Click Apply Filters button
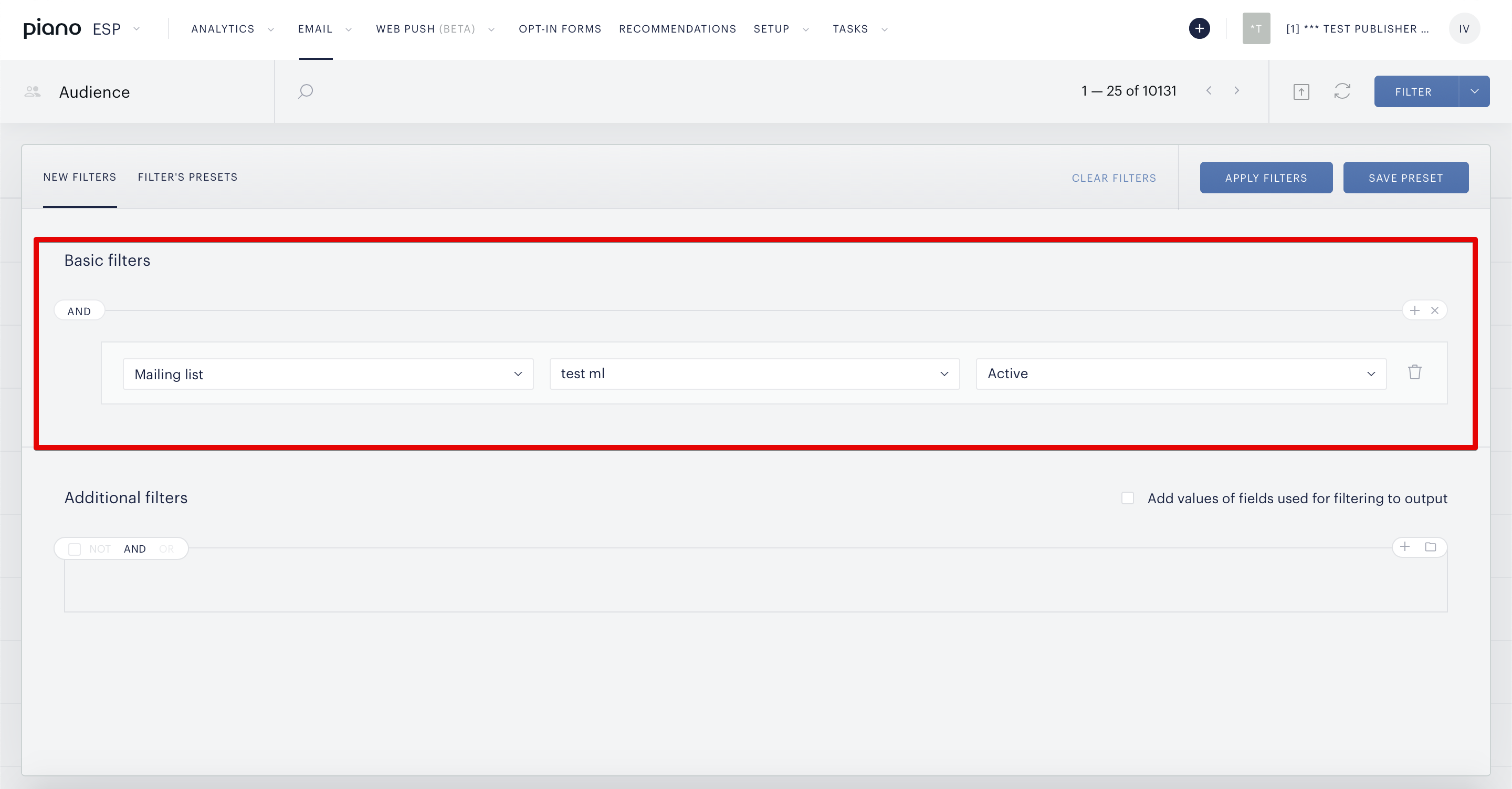 tap(1266, 178)
